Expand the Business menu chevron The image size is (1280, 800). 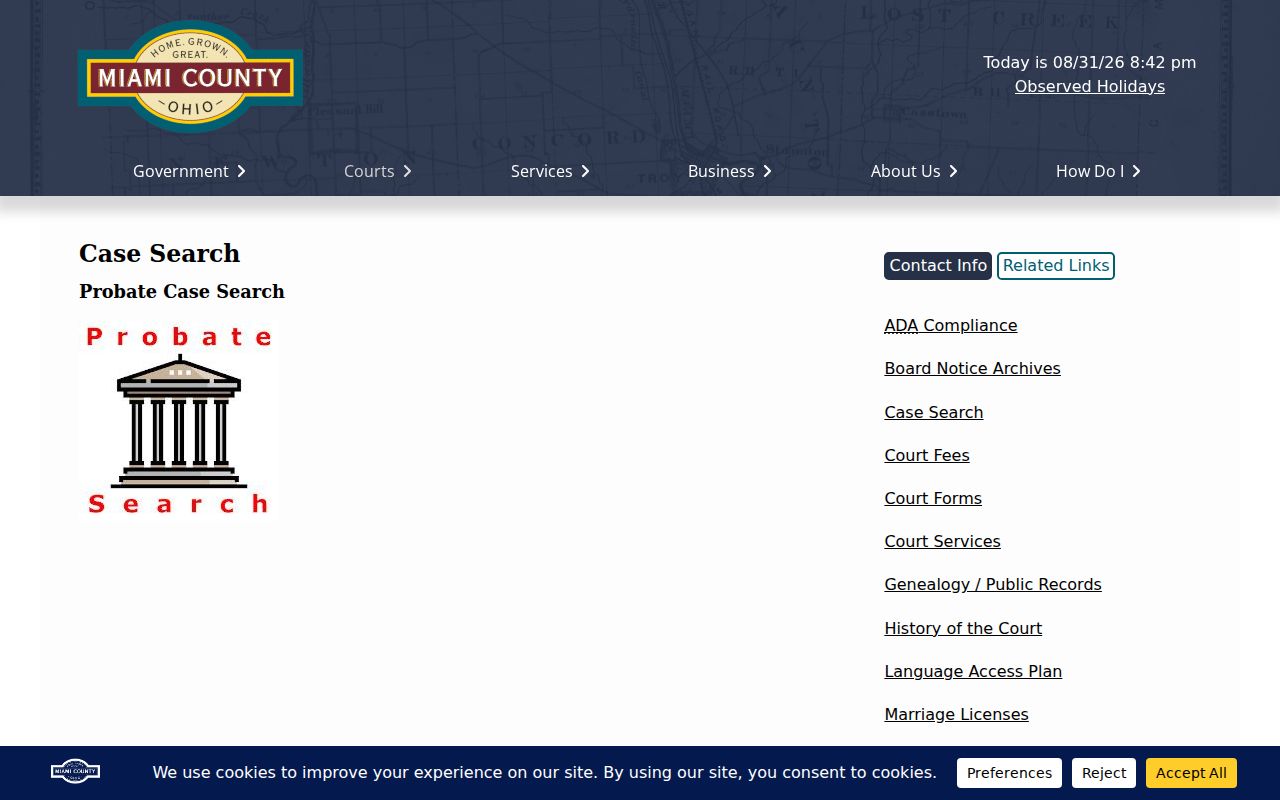[767, 171]
